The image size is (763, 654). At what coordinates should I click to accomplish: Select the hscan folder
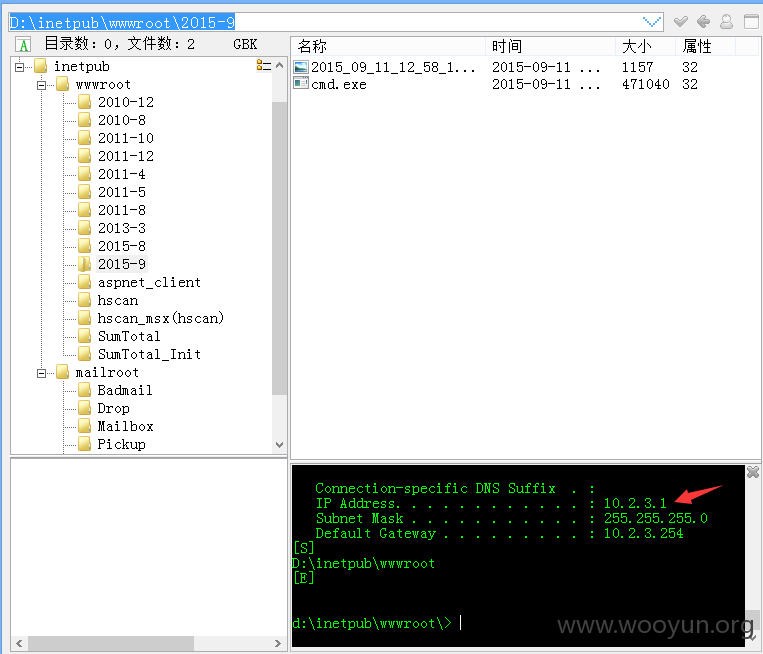(x=118, y=300)
